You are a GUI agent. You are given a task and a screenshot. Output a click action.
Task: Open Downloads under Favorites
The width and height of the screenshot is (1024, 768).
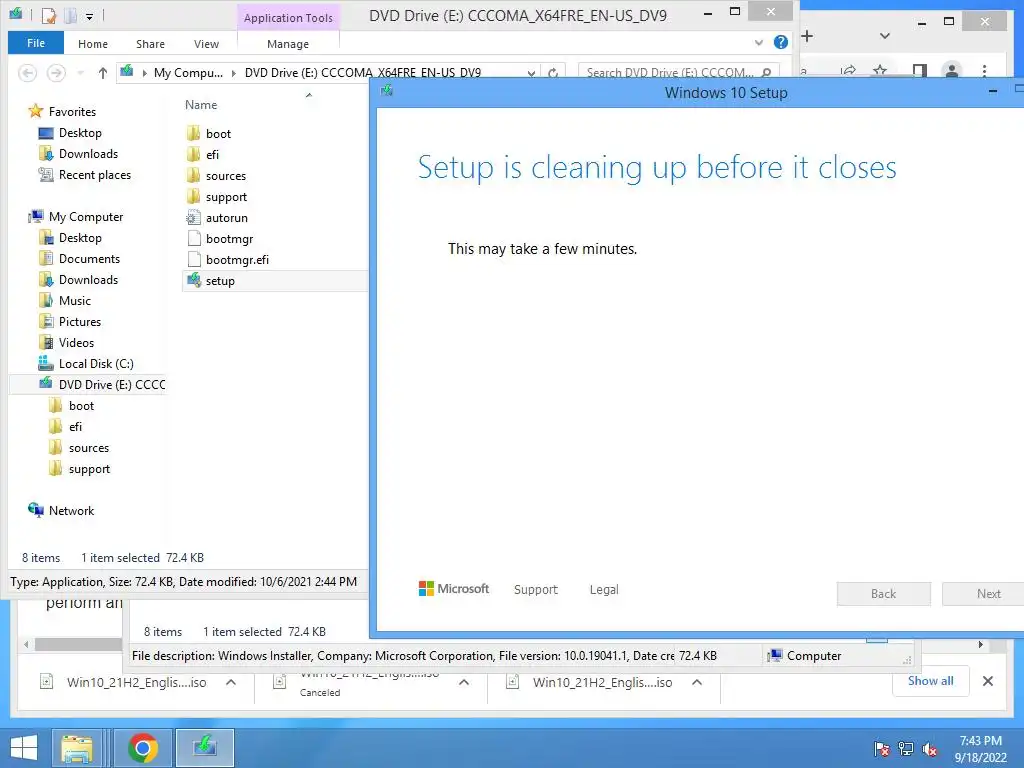(88, 153)
